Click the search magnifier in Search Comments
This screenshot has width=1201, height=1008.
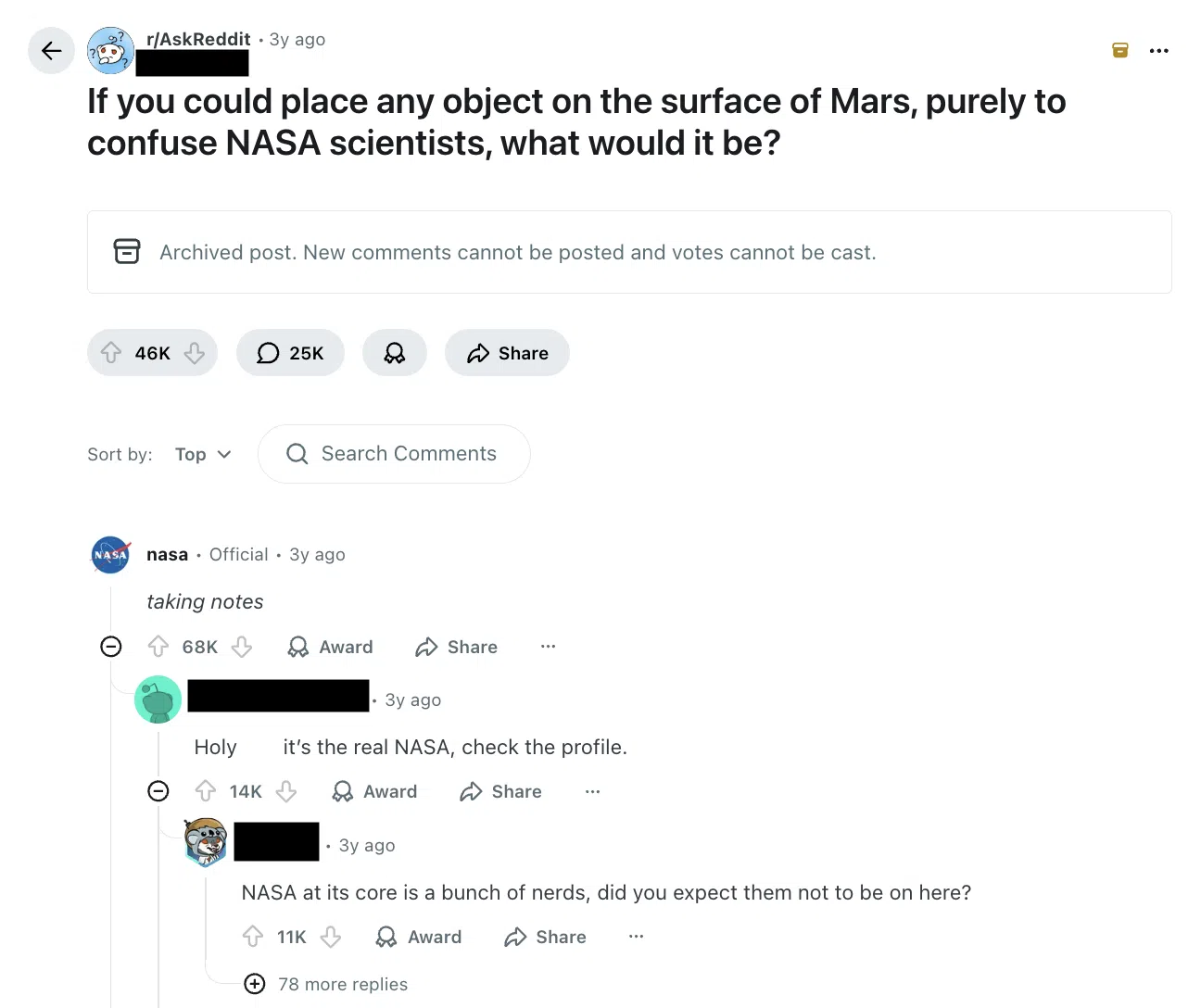coord(297,454)
